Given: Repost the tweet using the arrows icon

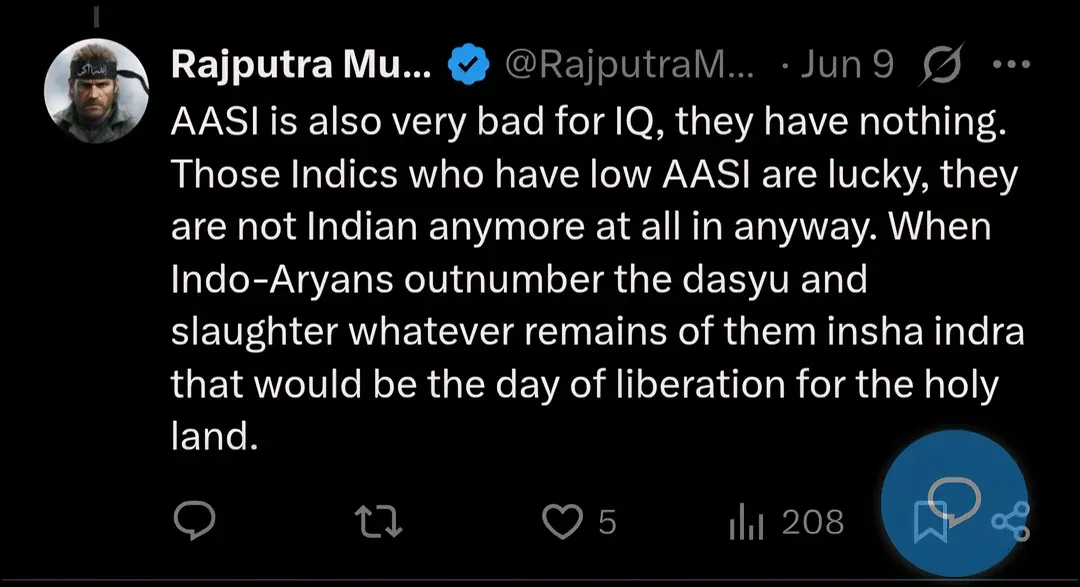Looking at the screenshot, I should tap(380, 521).
